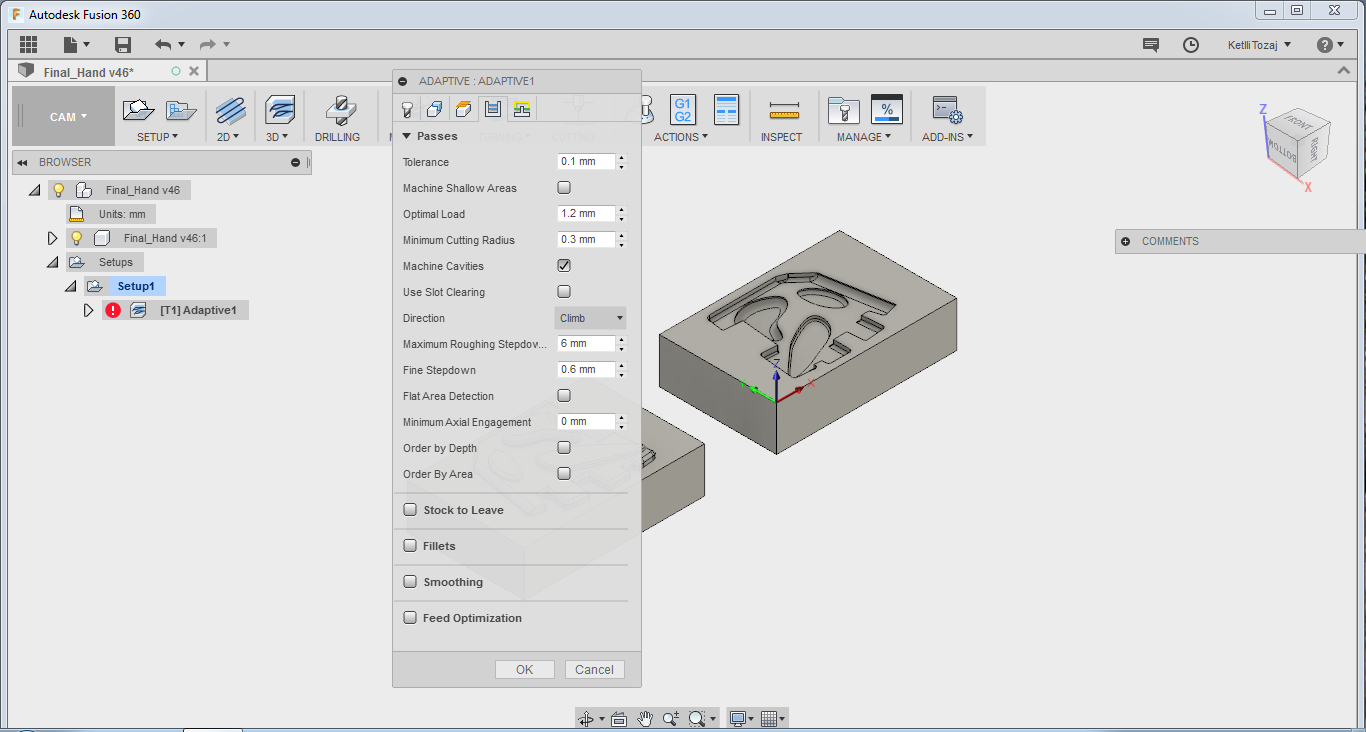Screen dimensions: 1366x732
Task: Open the ACTIONS menu
Action: click(x=681, y=137)
